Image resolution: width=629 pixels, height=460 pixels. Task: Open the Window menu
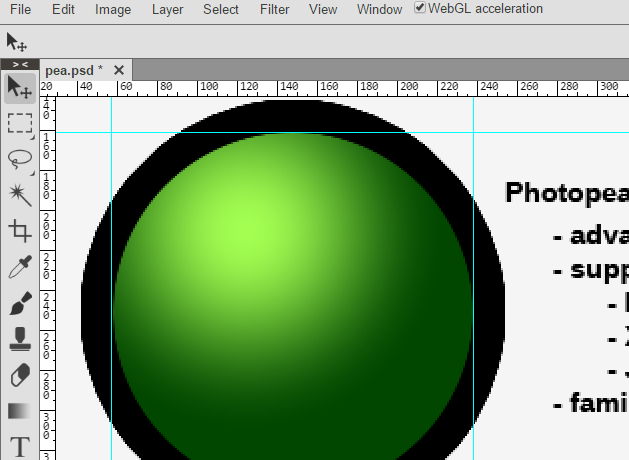(x=379, y=9)
